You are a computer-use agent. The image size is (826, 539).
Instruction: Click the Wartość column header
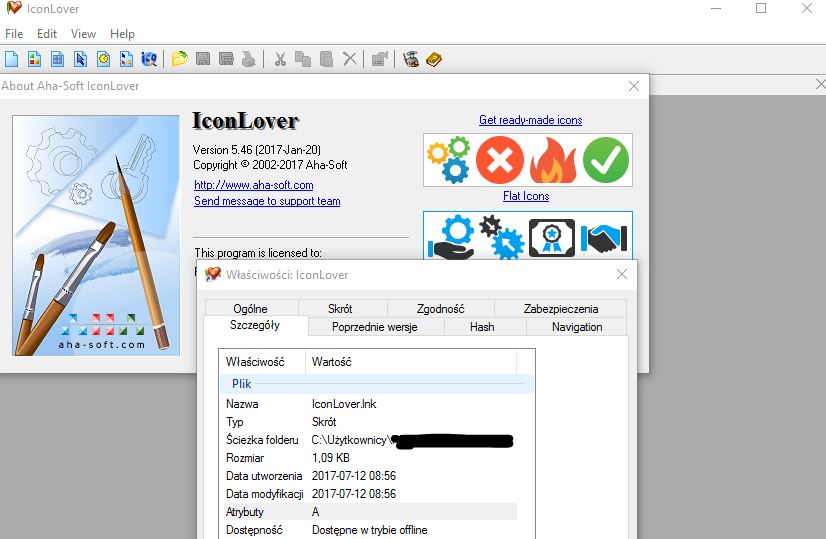click(x=411, y=362)
